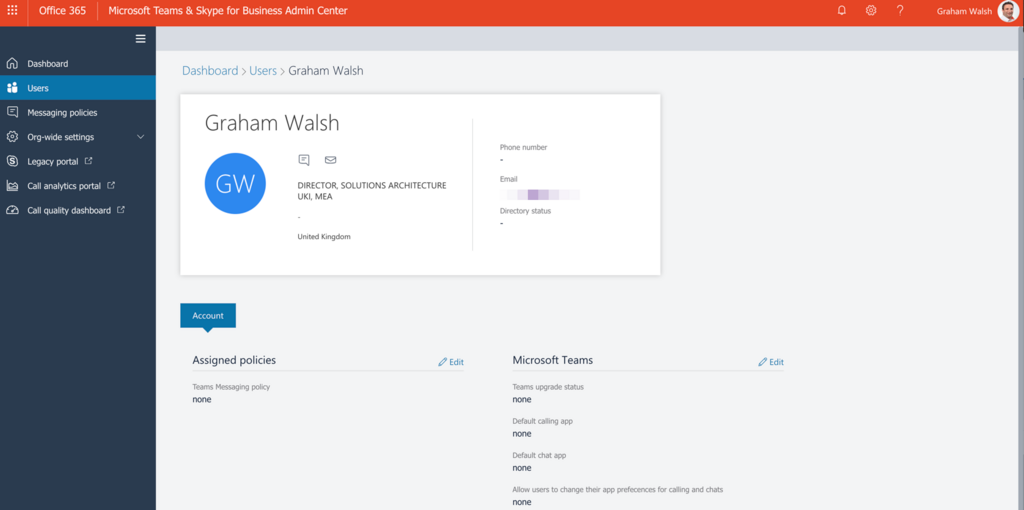Send email via envelope icon
Image resolution: width=1024 pixels, height=510 pixels.
pos(330,160)
